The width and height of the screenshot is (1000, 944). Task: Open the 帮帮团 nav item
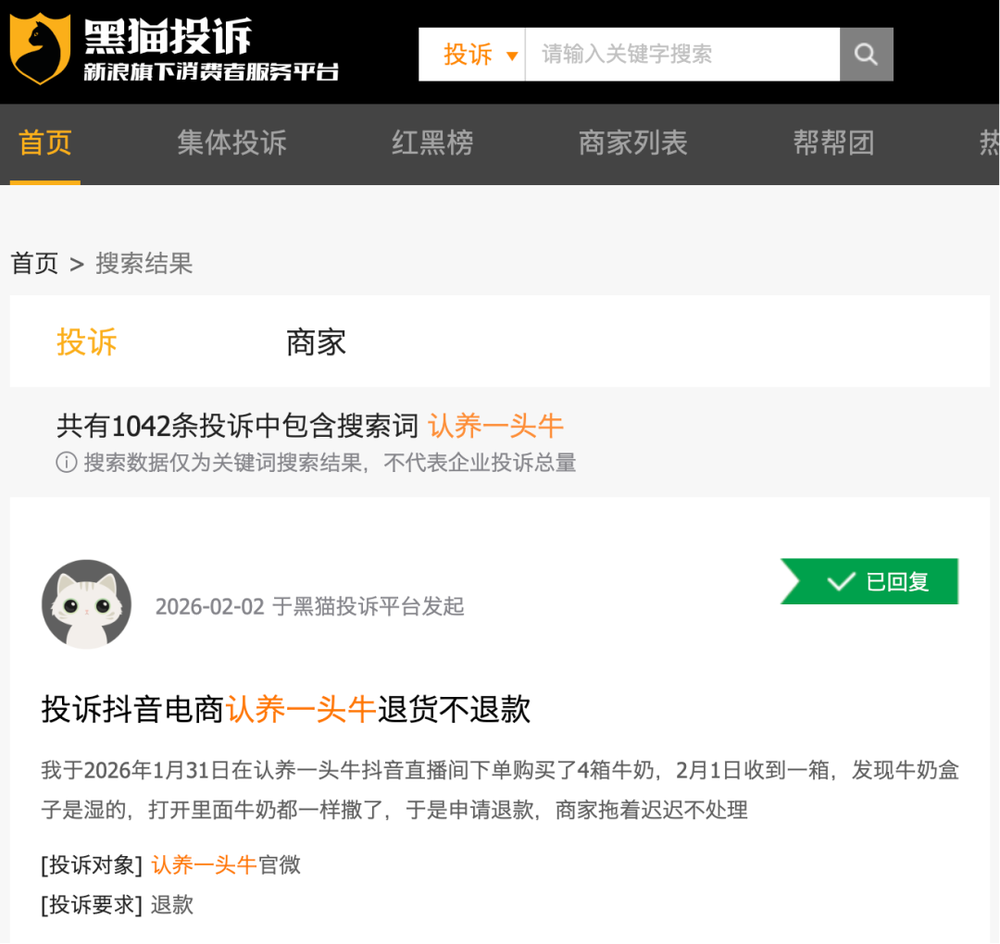click(834, 143)
